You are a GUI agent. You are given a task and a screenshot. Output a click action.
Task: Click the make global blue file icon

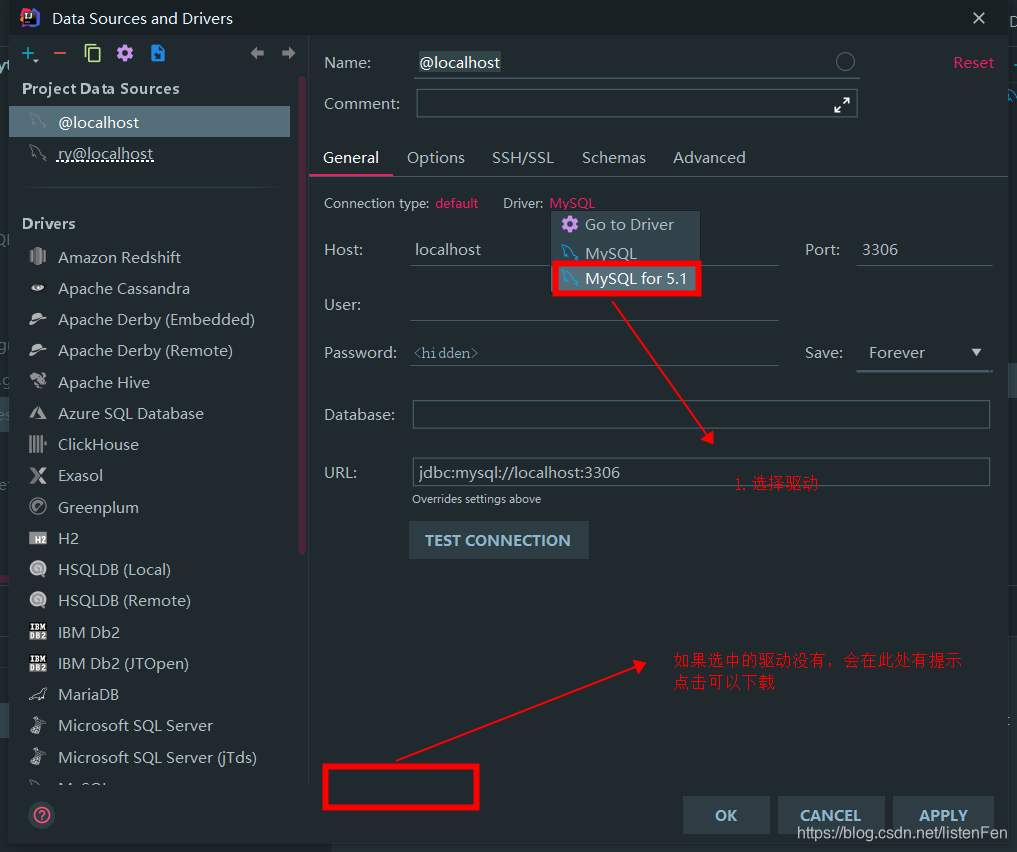click(158, 54)
